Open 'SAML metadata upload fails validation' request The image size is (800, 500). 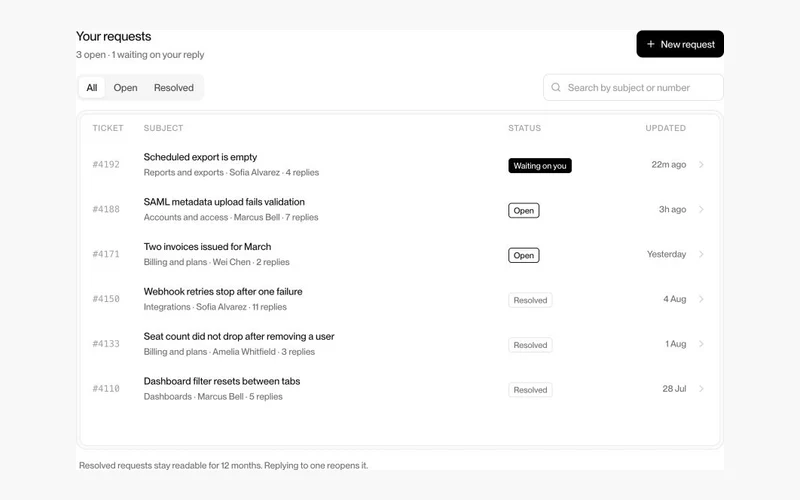tap(224, 202)
